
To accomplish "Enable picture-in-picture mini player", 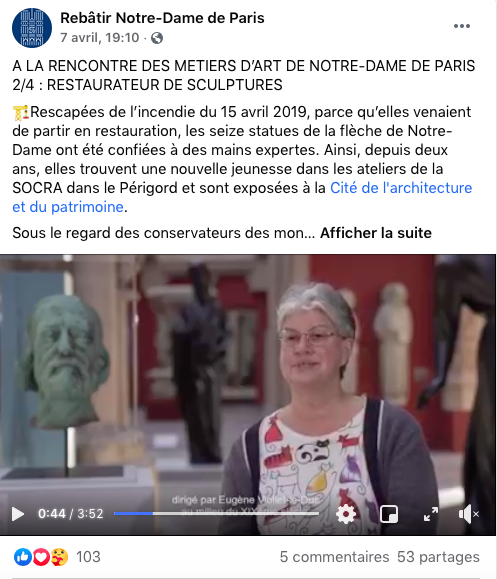I will (x=389, y=514).
